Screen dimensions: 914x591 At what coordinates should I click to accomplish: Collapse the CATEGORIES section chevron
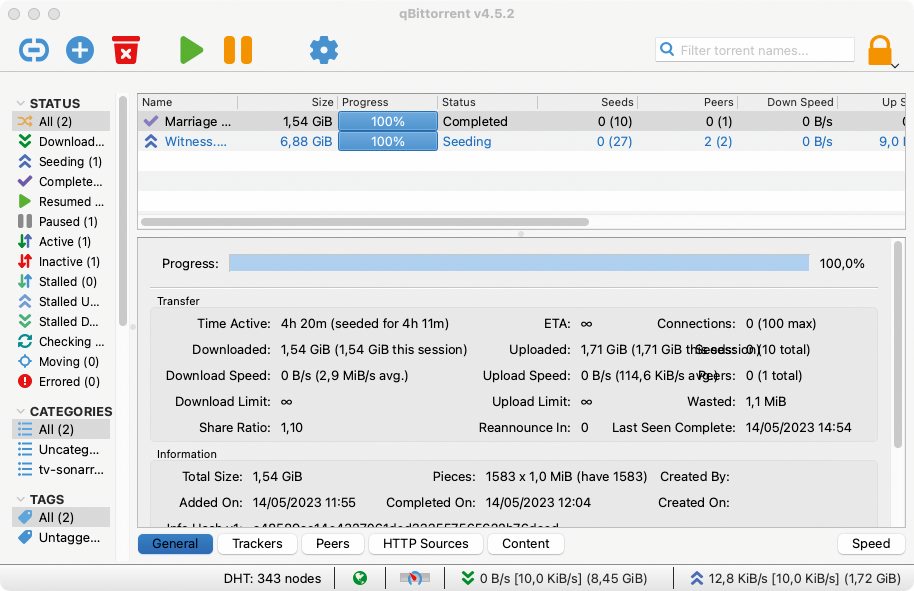click(x=20, y=411)
